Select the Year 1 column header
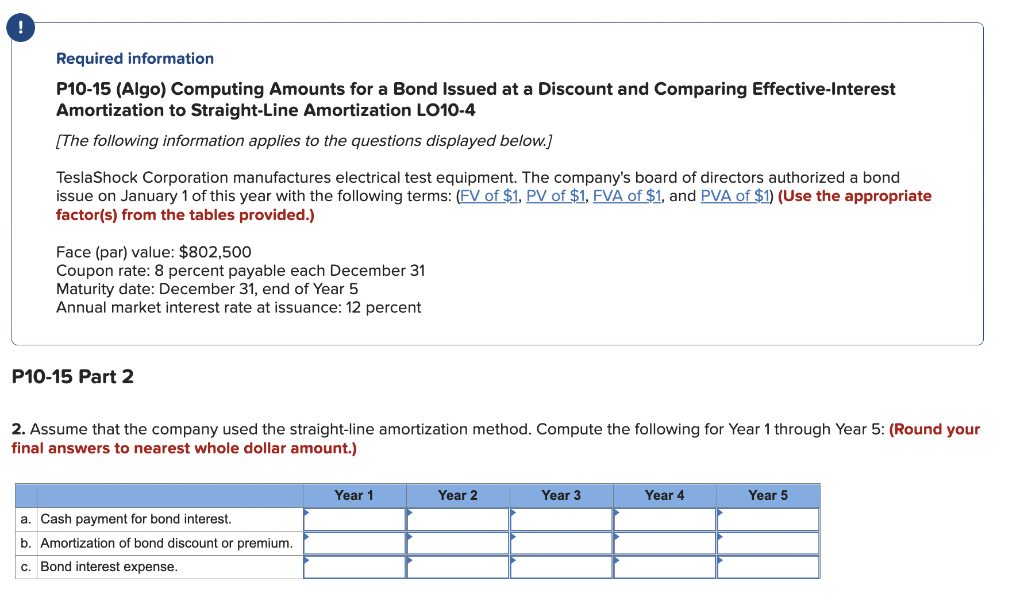Image resolution: width=1024 pixels, height=593 pixels. pos(355,494)
